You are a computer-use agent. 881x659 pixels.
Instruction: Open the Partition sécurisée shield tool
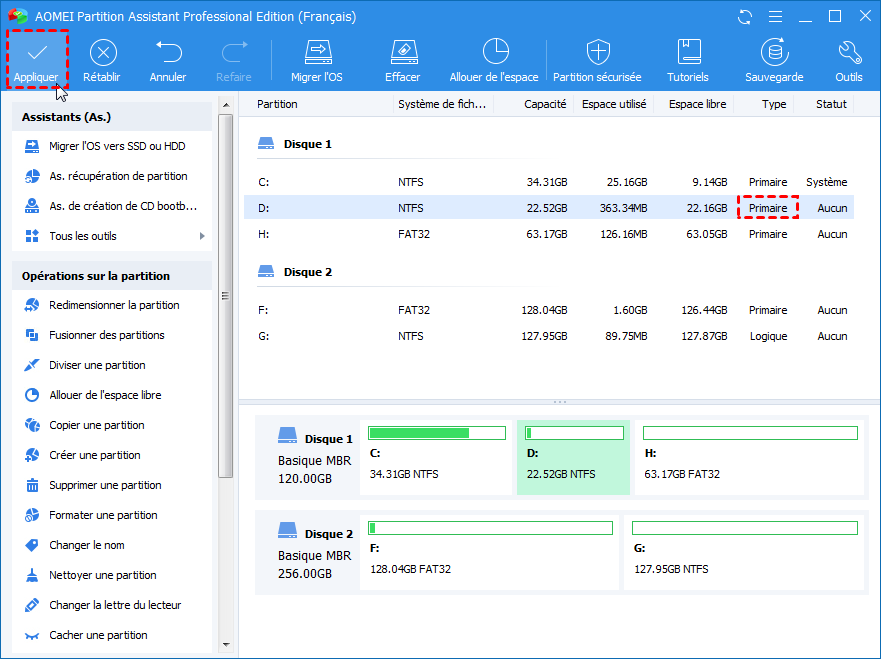click(x=598, y=58)
